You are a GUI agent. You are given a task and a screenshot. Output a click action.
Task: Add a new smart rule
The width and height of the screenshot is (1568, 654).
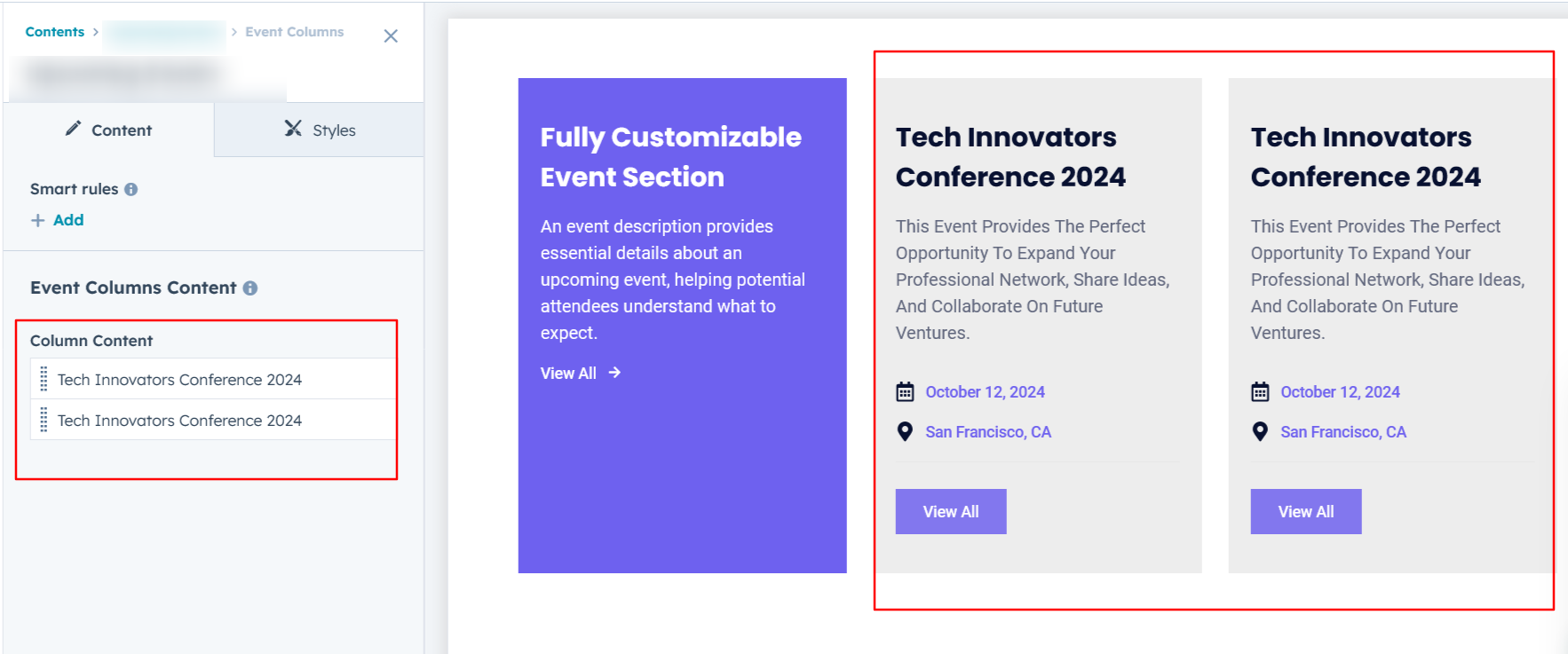58,220
